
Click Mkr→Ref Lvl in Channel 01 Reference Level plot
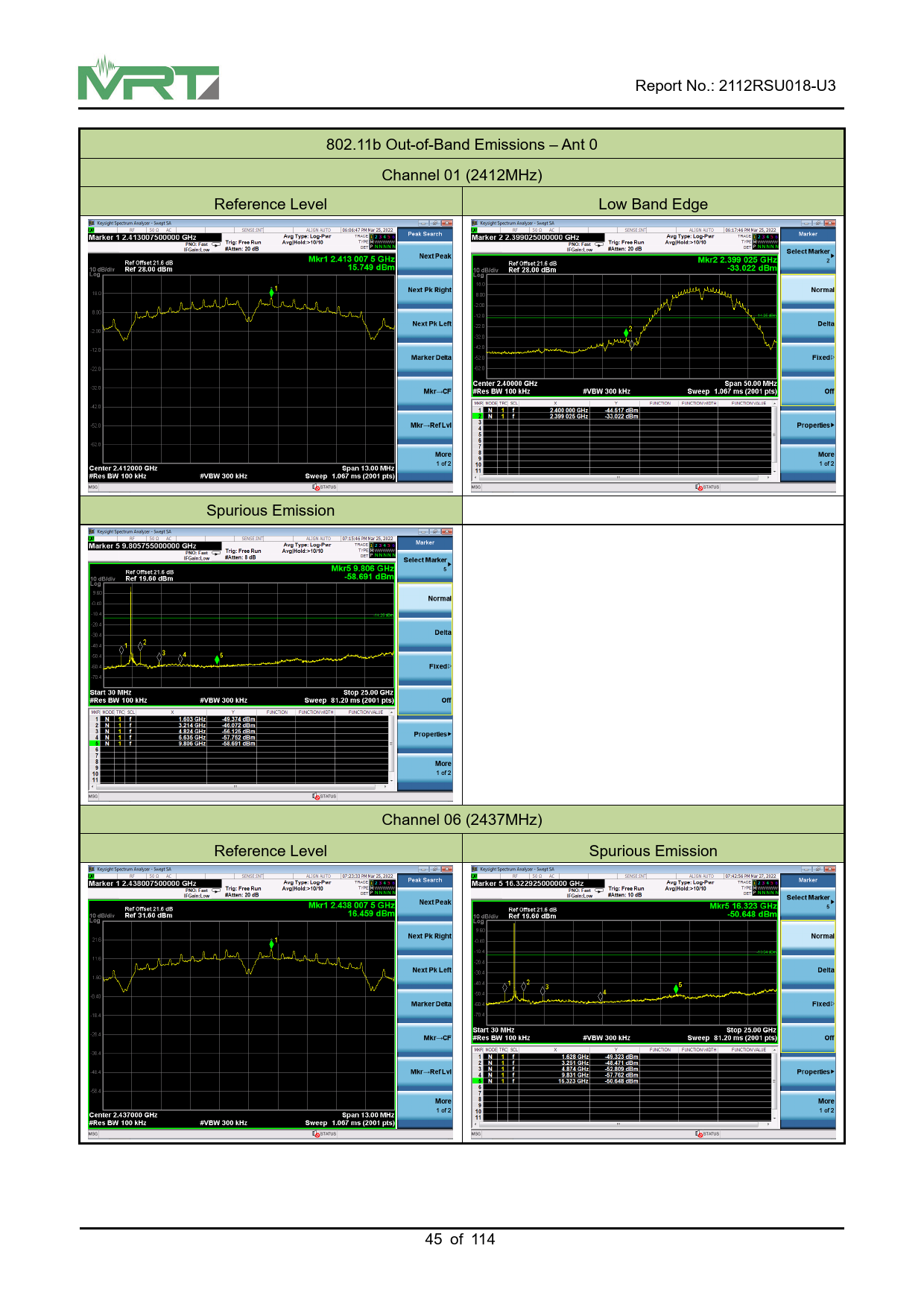pos(425,425)
